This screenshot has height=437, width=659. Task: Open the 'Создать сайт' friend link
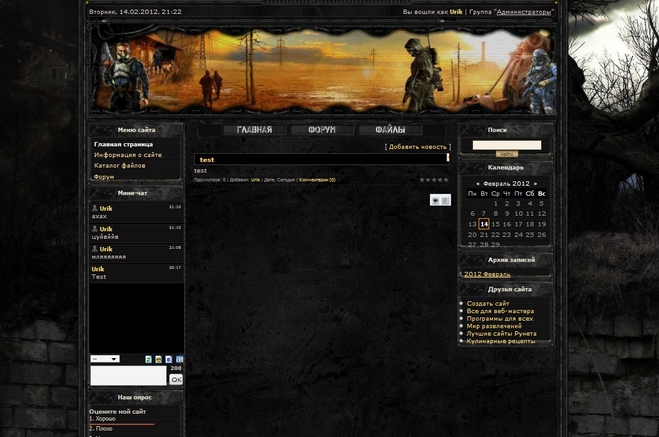tap(488, 303)
